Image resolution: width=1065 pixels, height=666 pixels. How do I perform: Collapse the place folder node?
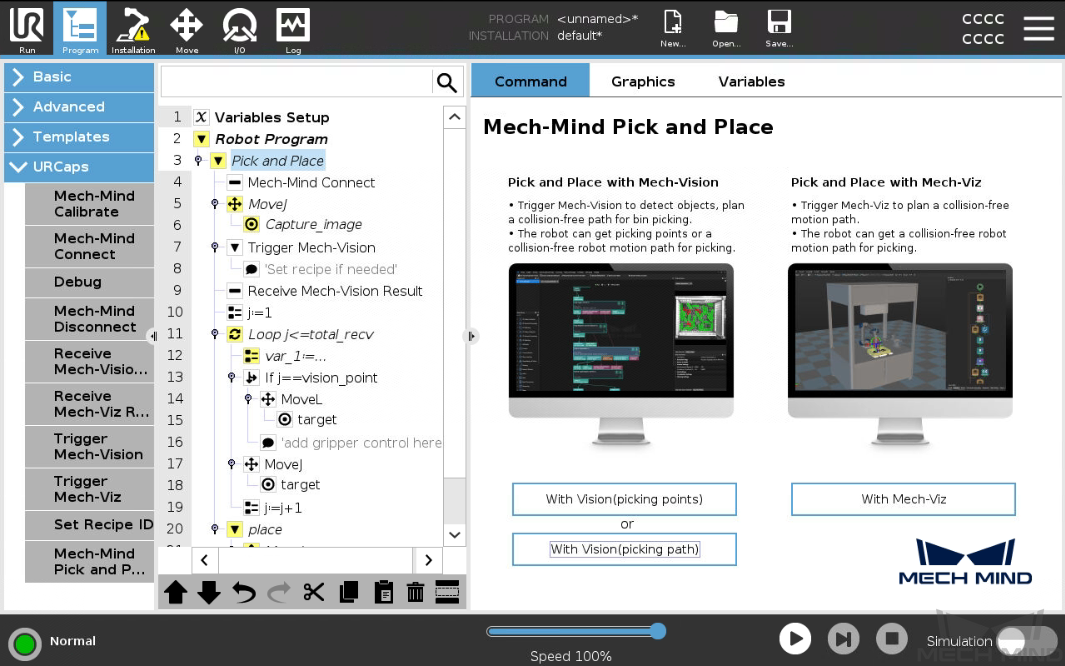[x=235, y=530]
